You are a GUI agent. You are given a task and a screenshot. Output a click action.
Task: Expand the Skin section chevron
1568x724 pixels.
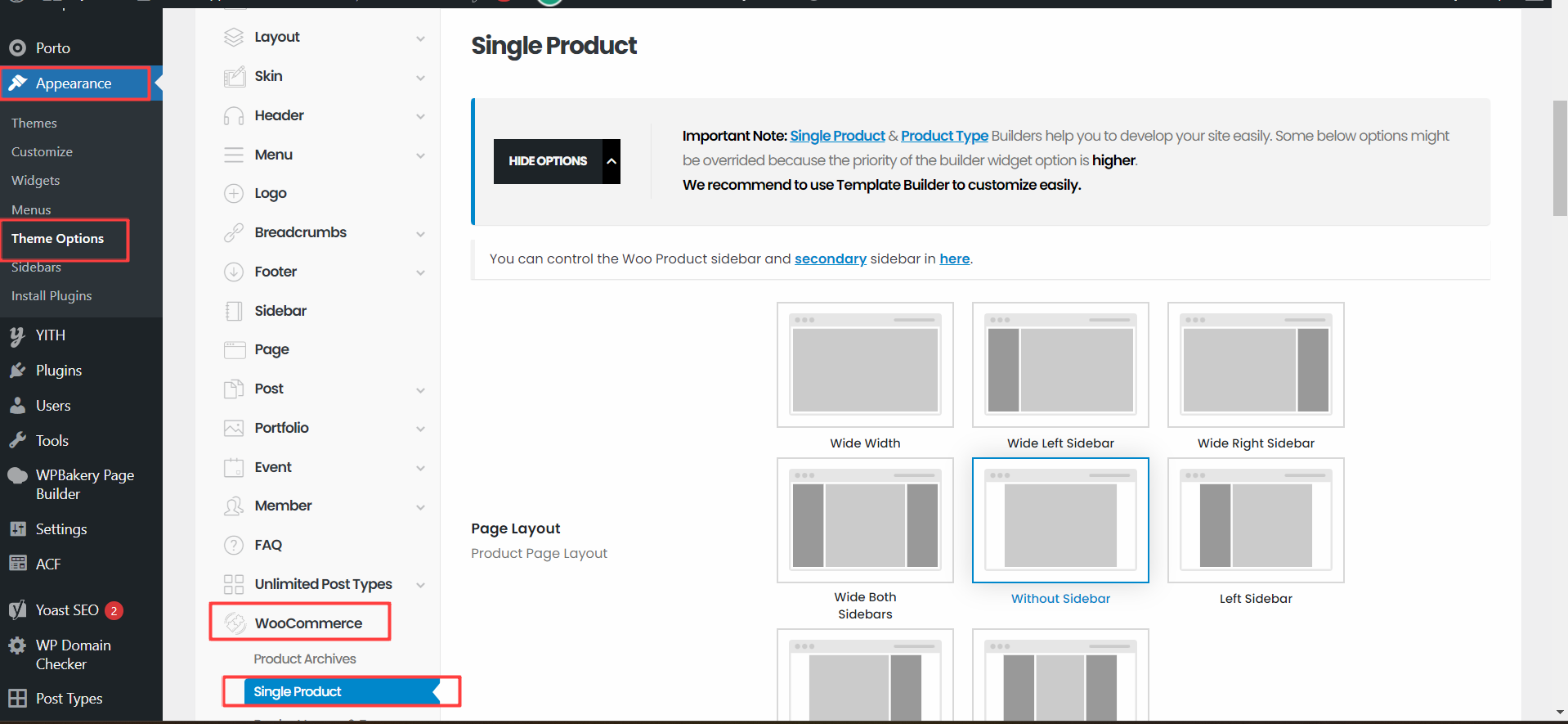pos(420,78)
